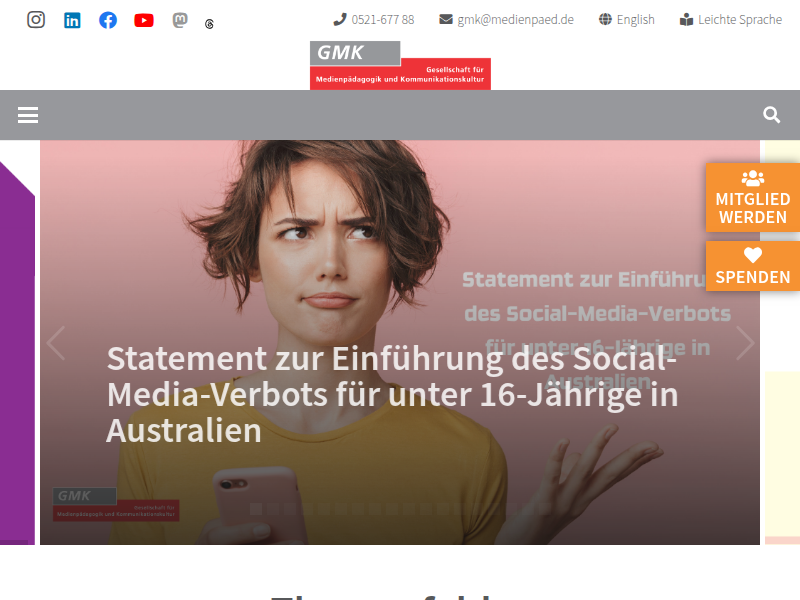
Task: Select the first slider indicator square
Action: tap(256, 509)
